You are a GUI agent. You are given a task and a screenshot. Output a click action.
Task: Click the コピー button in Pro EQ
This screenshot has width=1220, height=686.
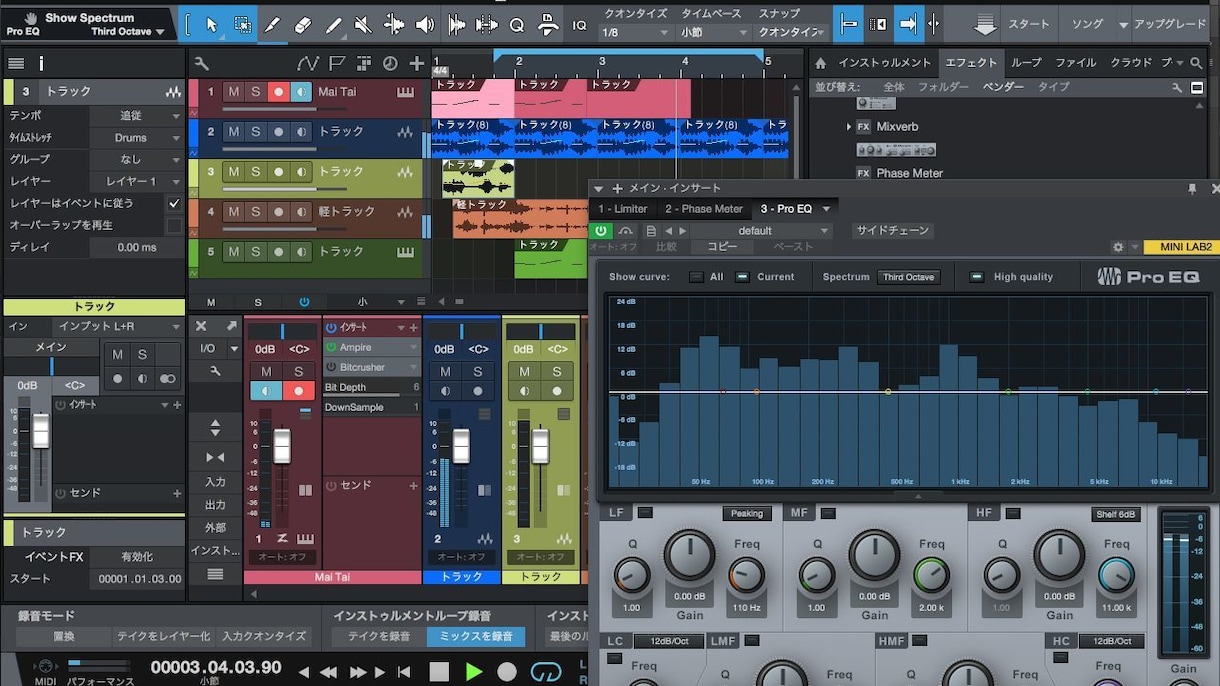pyautogui.click(x=722, y=247)
